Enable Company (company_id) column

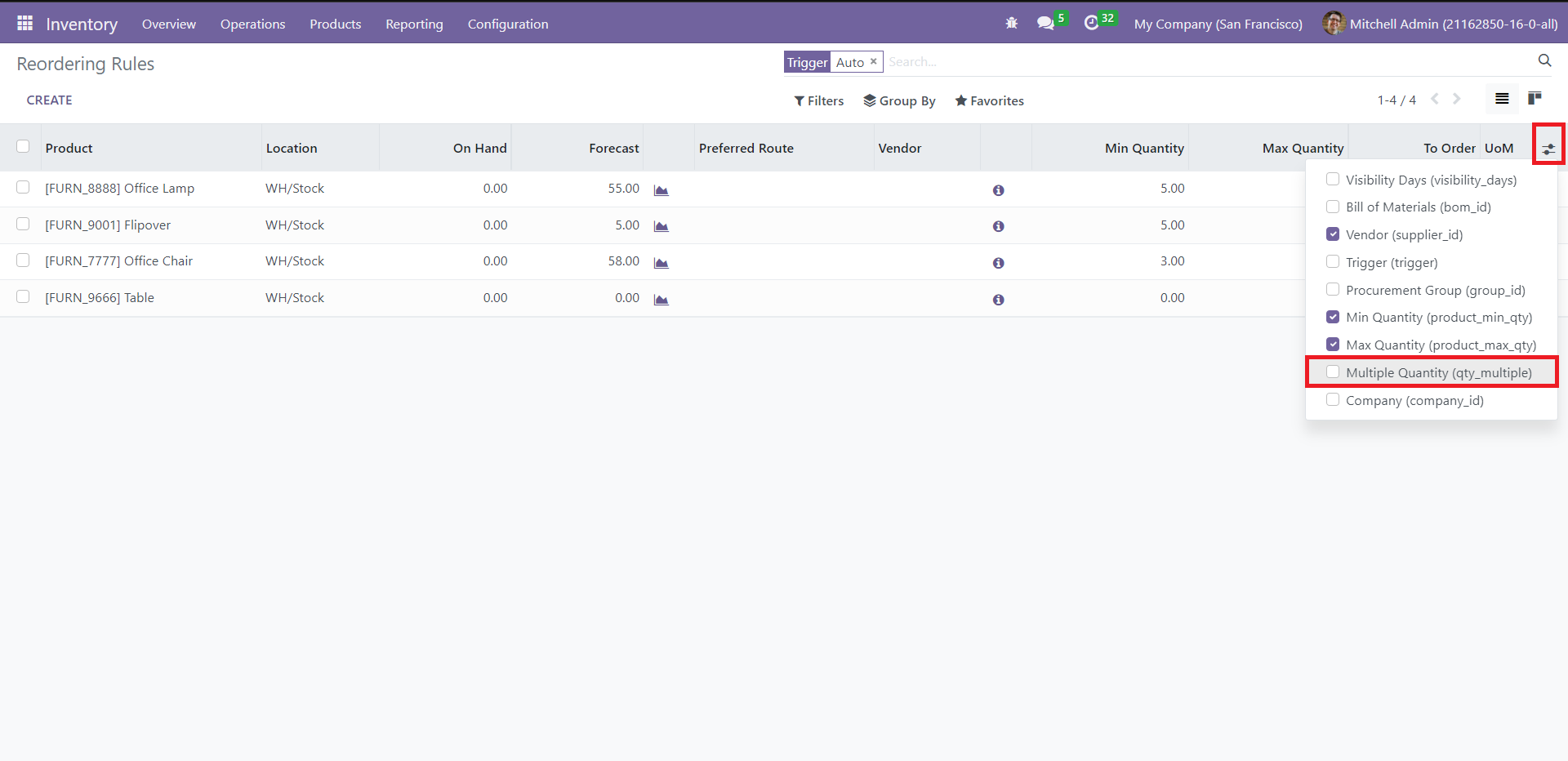(x=1333, y=400)
